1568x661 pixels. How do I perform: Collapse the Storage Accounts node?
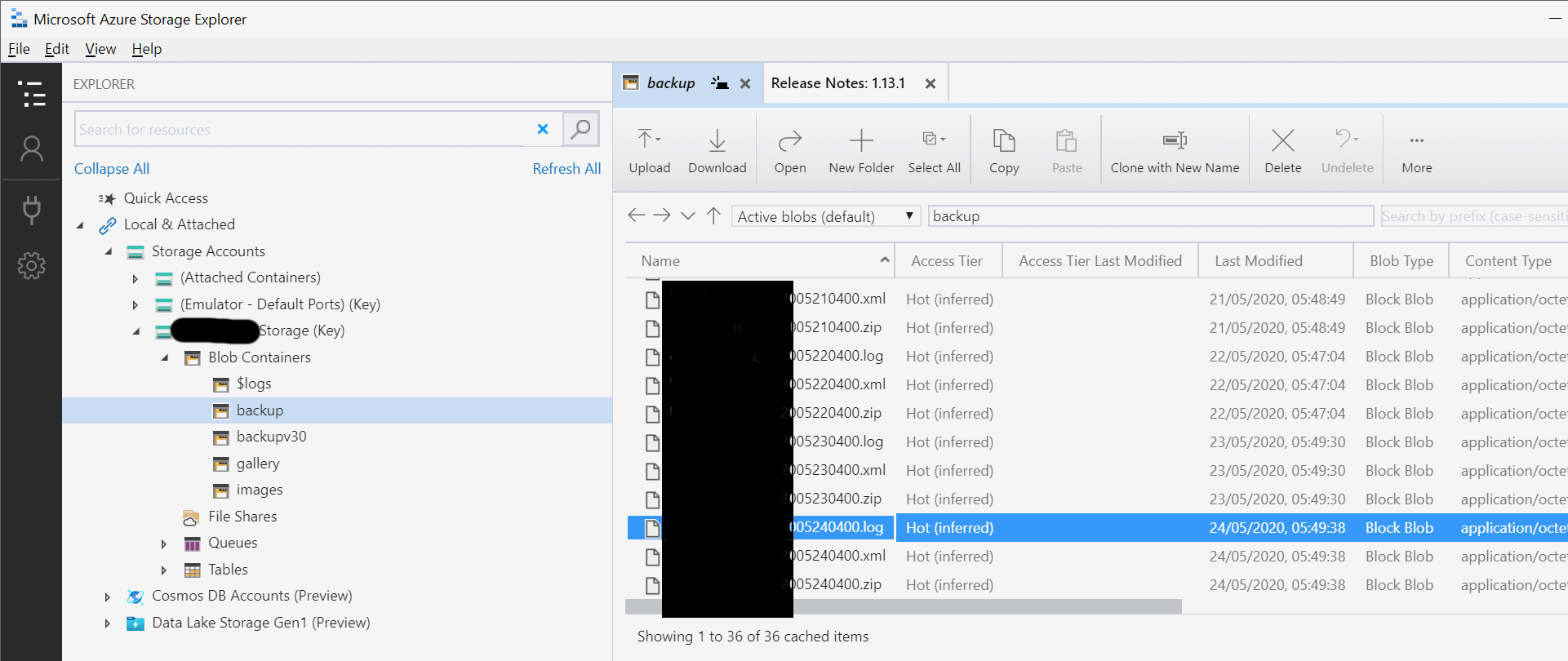109,252
